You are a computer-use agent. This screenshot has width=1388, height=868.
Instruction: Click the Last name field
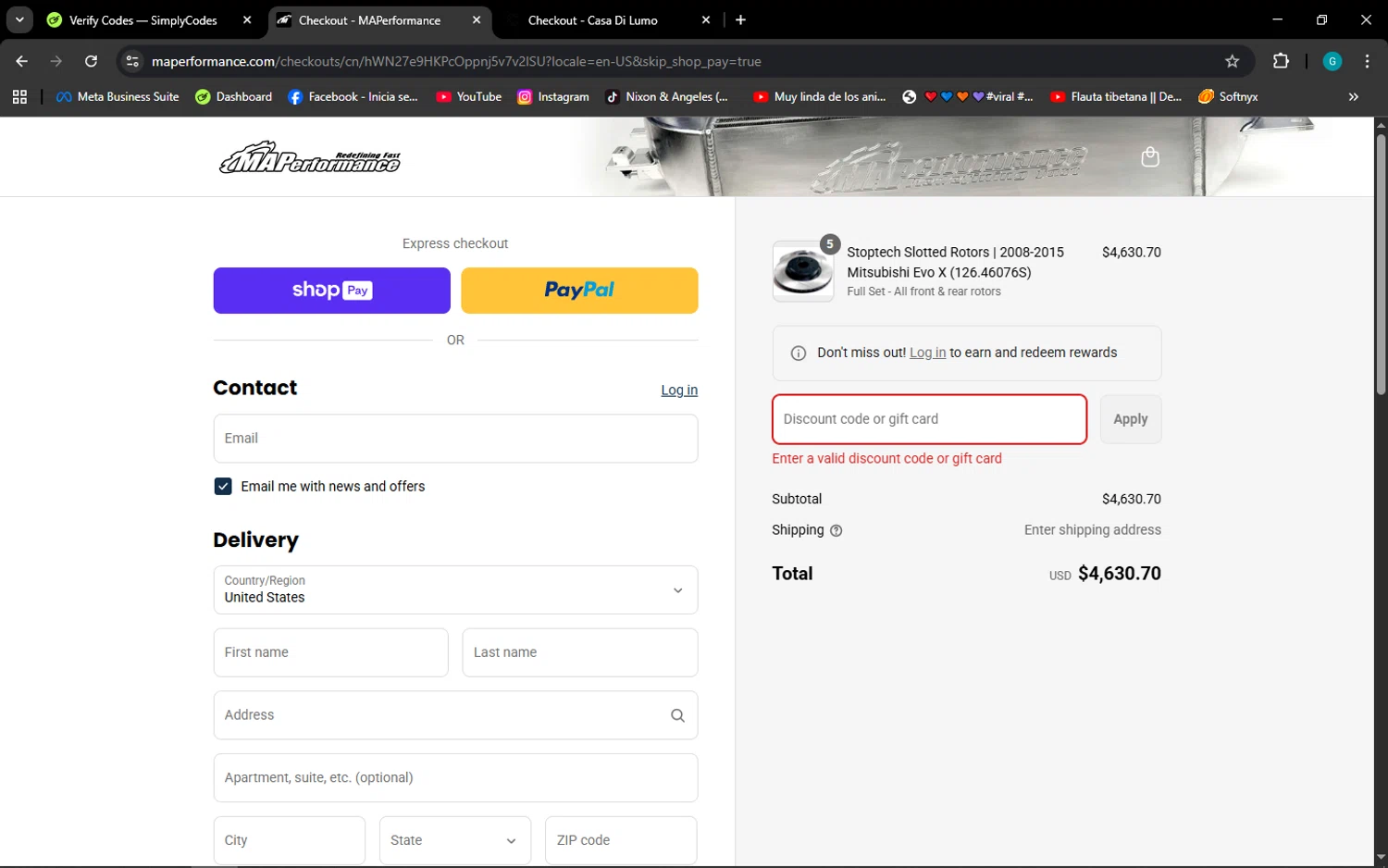[x=580, y=652]
